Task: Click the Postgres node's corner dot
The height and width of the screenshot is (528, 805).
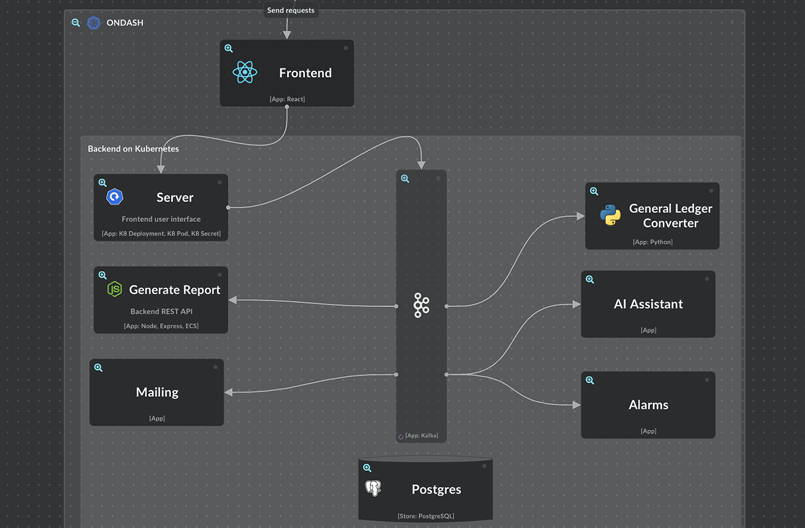Action: pyautogui.click(x=484, y=466)
